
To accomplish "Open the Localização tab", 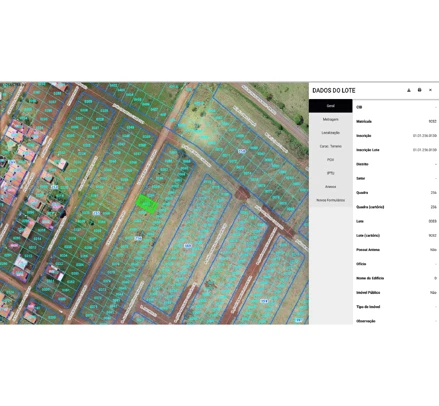I will click(330, 133).
